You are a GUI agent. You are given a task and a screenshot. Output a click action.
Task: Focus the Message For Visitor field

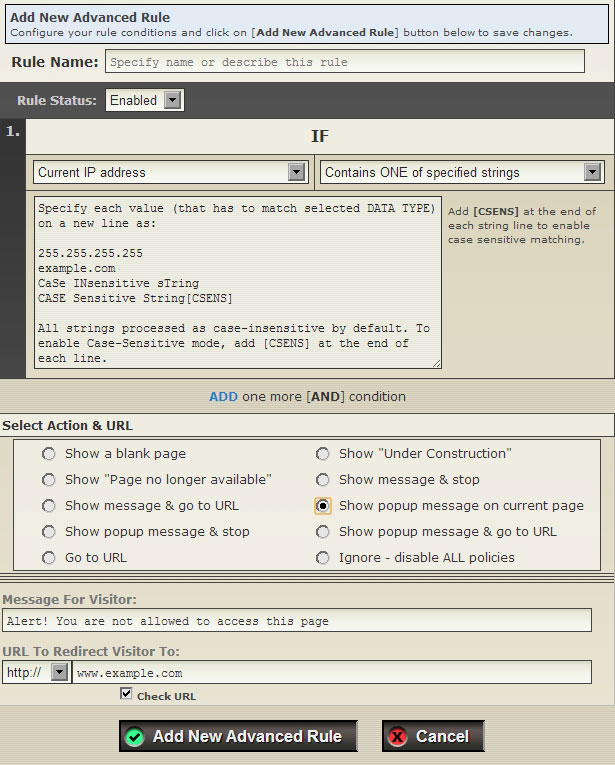pos(296,621)
